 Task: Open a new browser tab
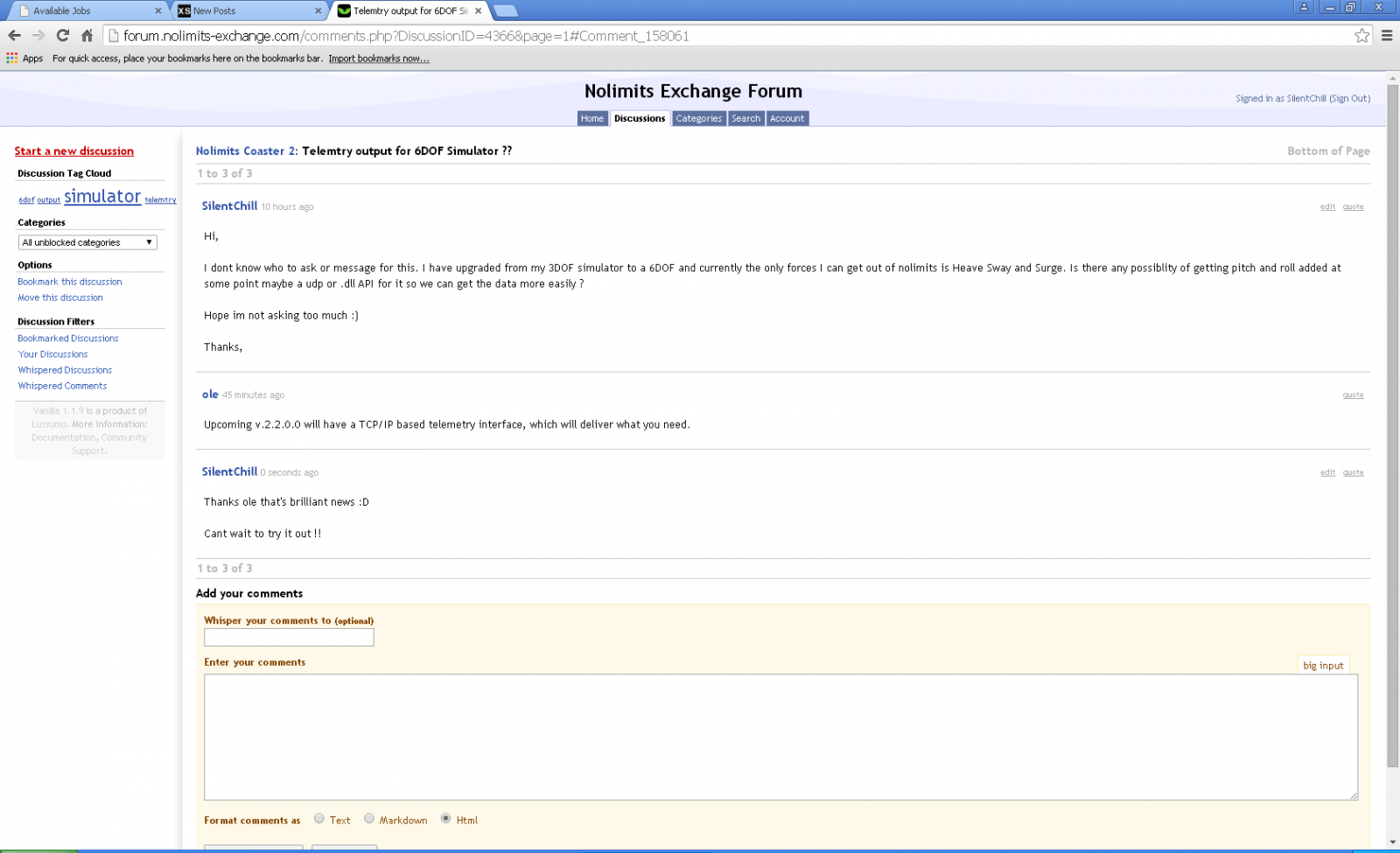coord(506,10)
